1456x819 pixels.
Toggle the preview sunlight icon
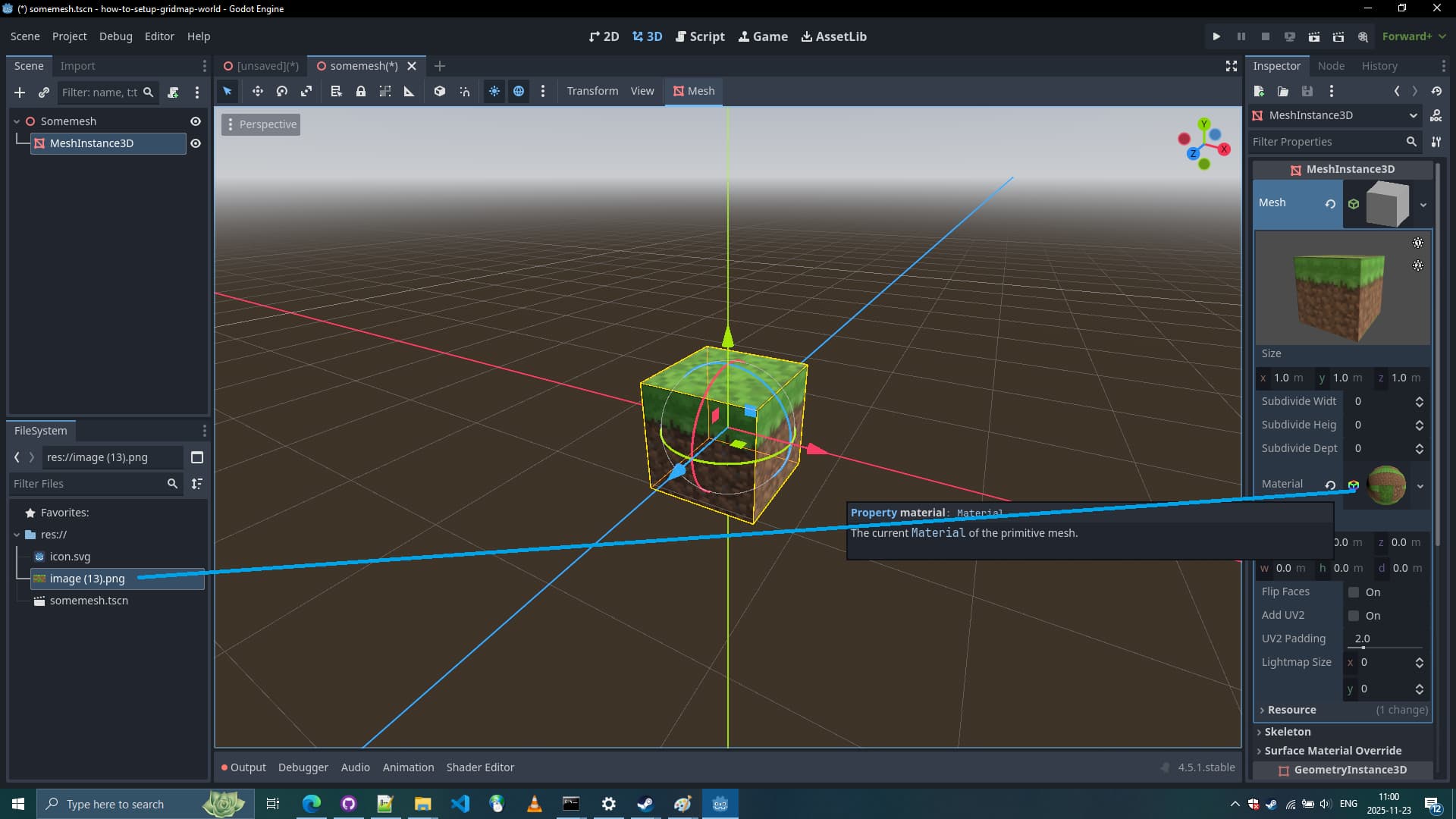tap(494, 91)
